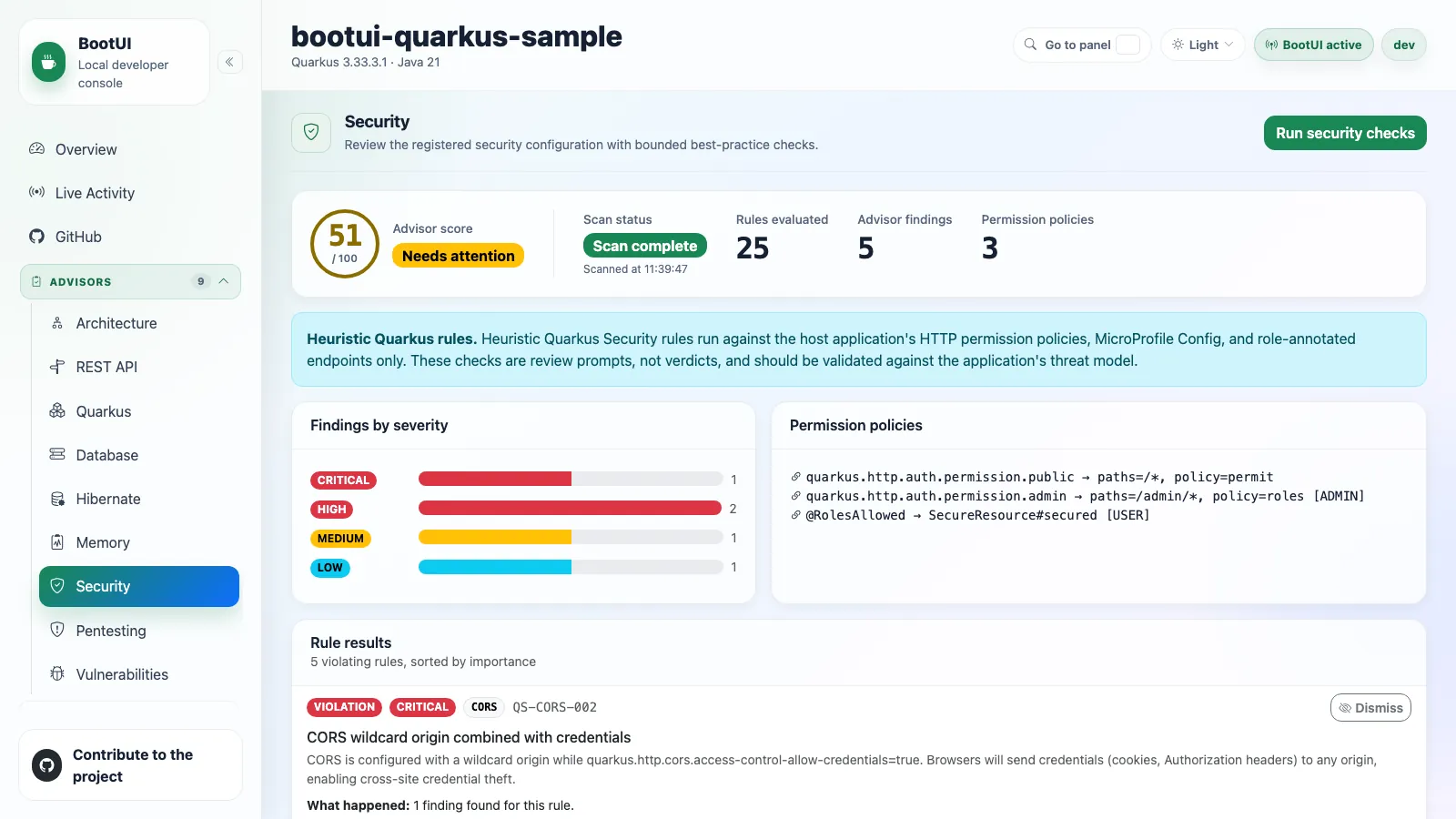The width and height of the screenshot is (1456, 819).
Task: Click the dev profile badge
Action: click(x=1404, y=45)
